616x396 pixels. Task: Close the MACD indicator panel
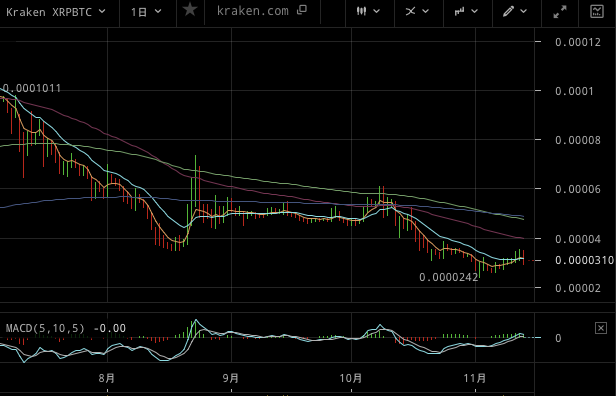(x=601, y=328)
